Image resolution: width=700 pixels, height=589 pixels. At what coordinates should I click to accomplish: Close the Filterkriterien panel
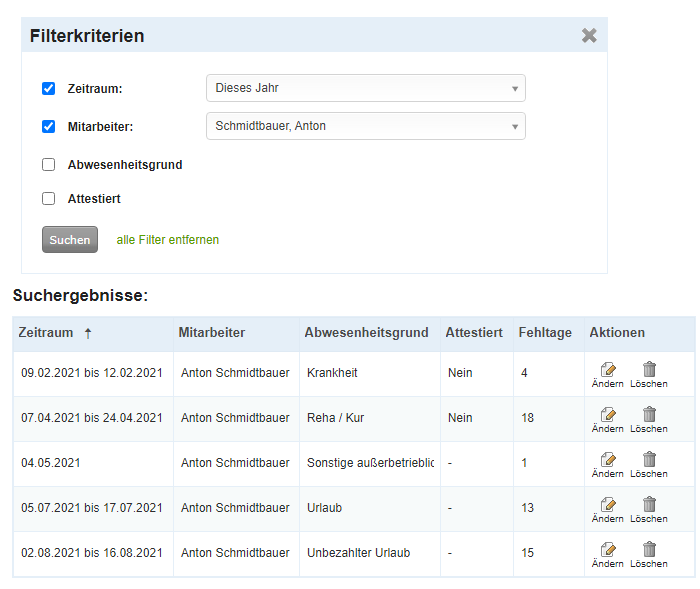tap(589, 35)
